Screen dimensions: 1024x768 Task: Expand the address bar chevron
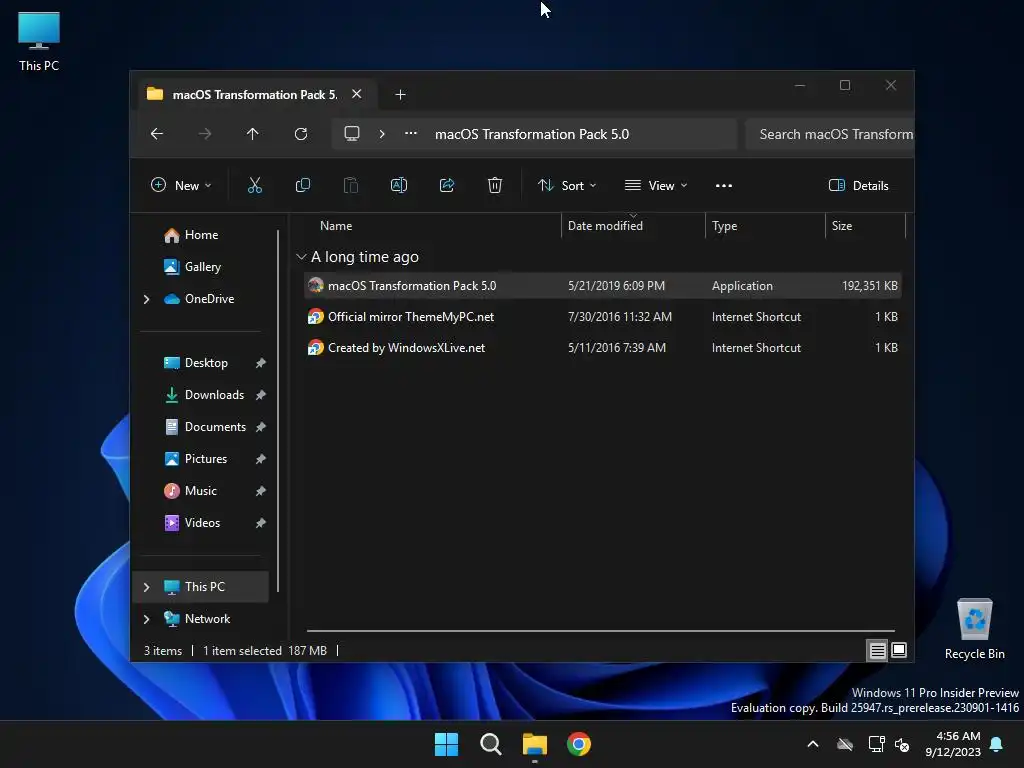(382, 134)
